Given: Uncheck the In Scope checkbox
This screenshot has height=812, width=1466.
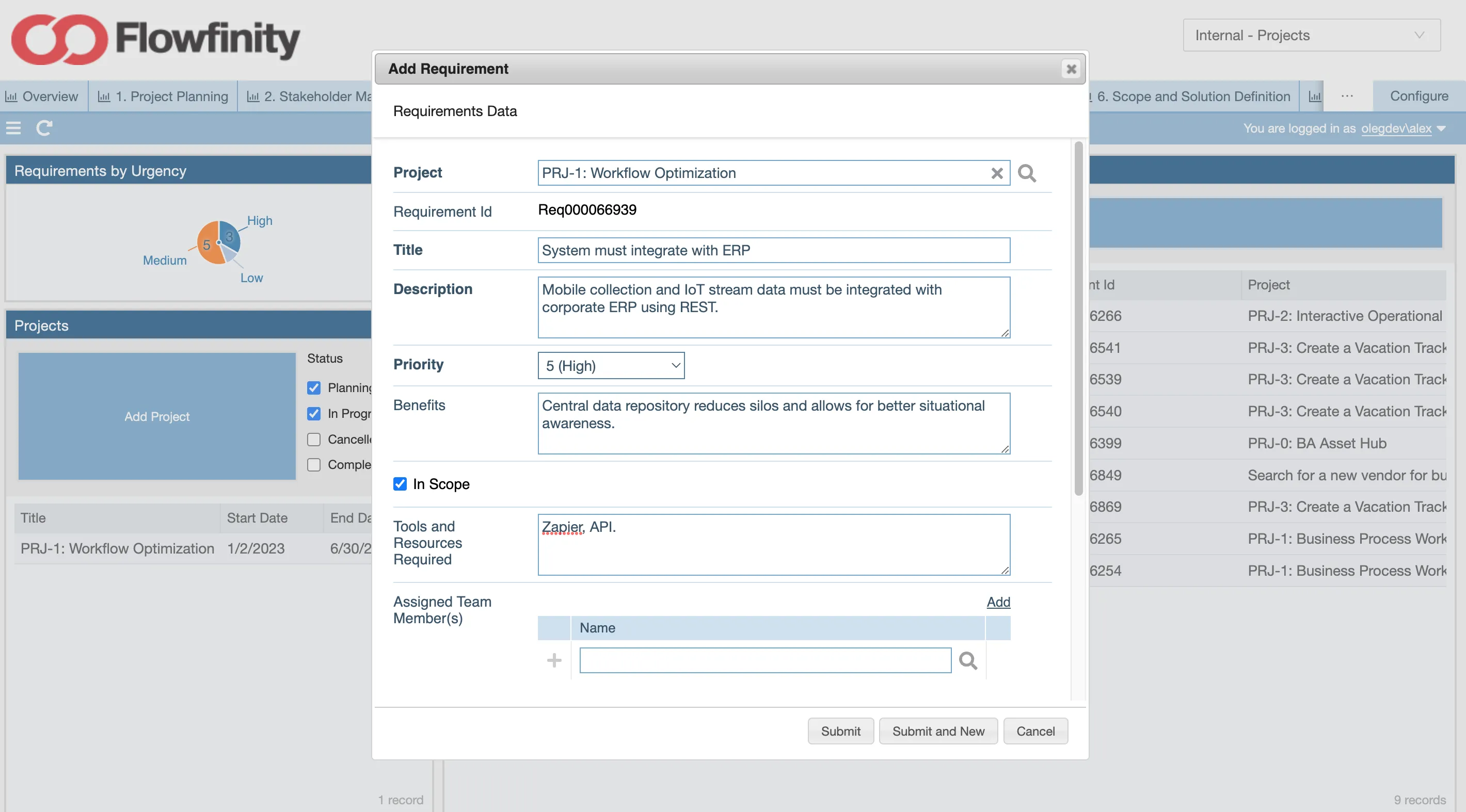Looking at the screenshot, I should coord(400,484).
